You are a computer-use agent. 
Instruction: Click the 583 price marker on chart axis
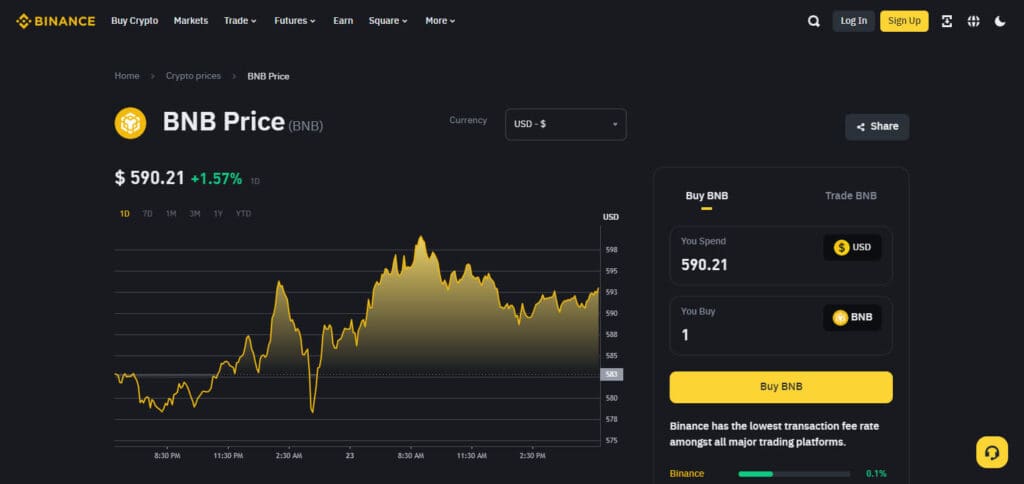click(611, 374)
